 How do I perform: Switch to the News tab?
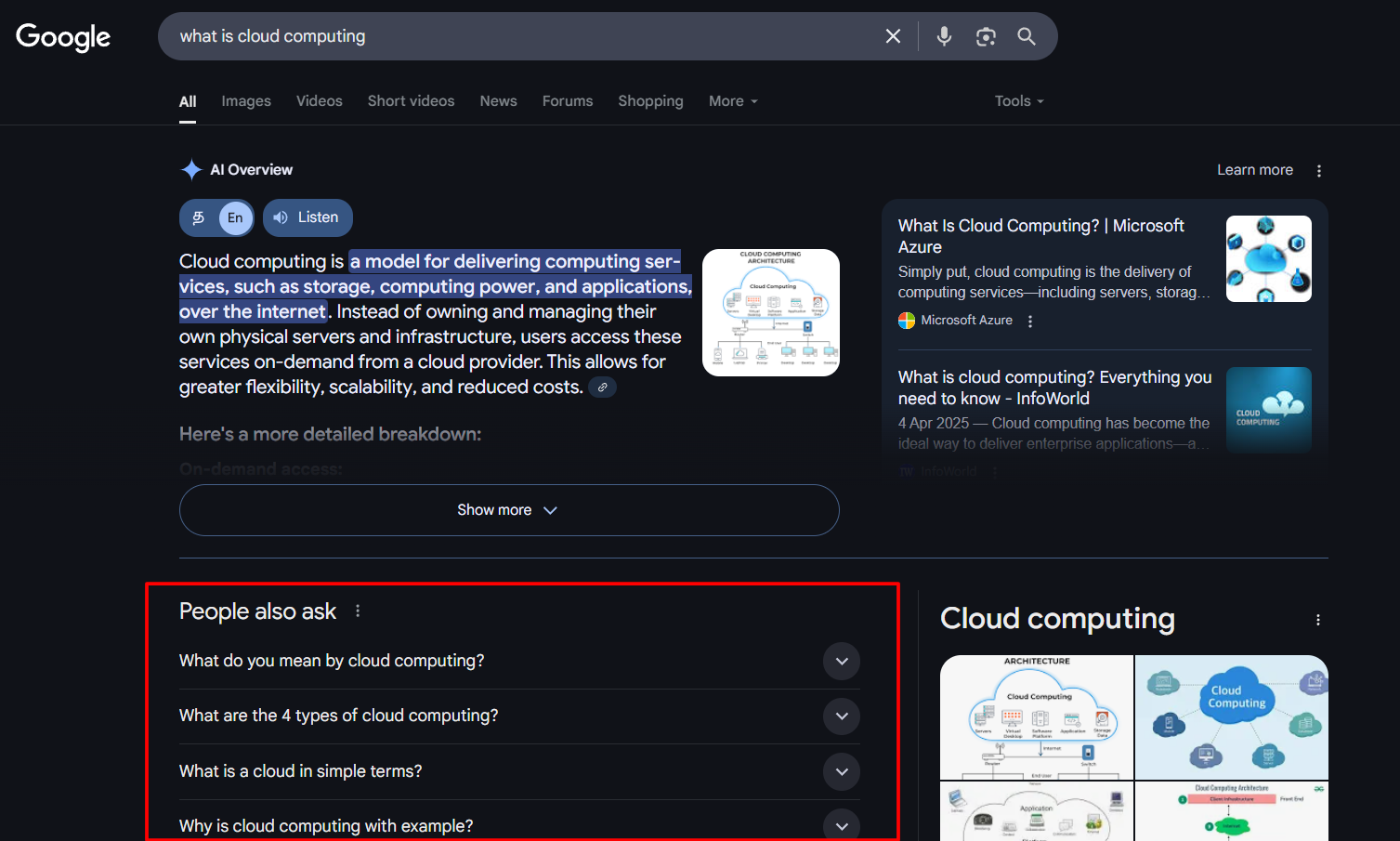(x=498, y=101)
